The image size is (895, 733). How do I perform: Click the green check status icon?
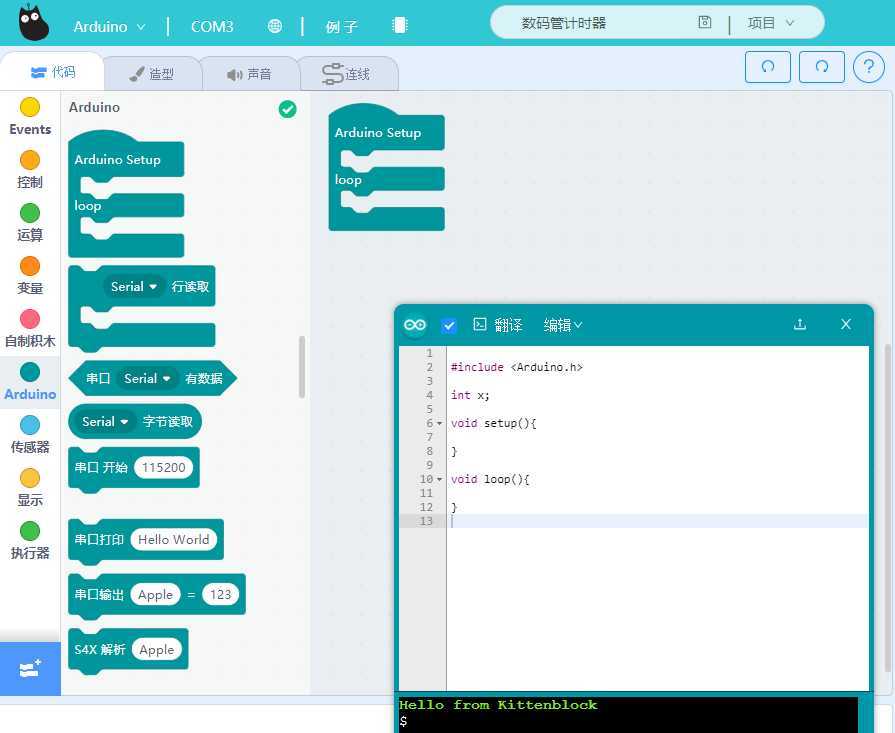288,109
